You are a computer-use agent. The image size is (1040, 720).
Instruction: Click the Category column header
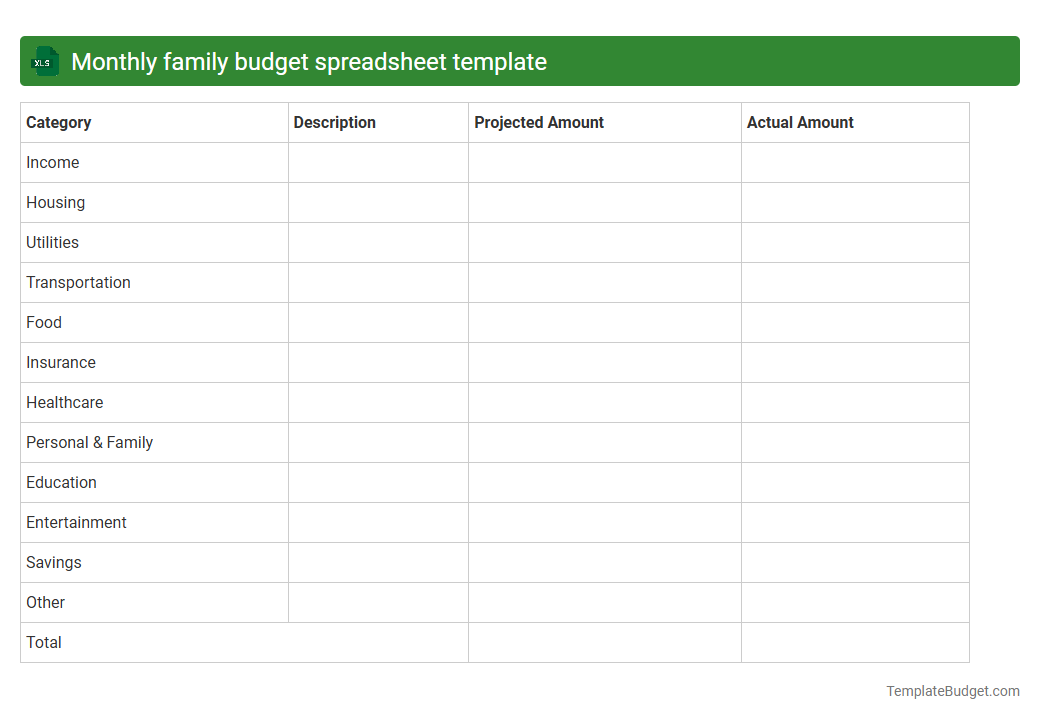[59, 122]
